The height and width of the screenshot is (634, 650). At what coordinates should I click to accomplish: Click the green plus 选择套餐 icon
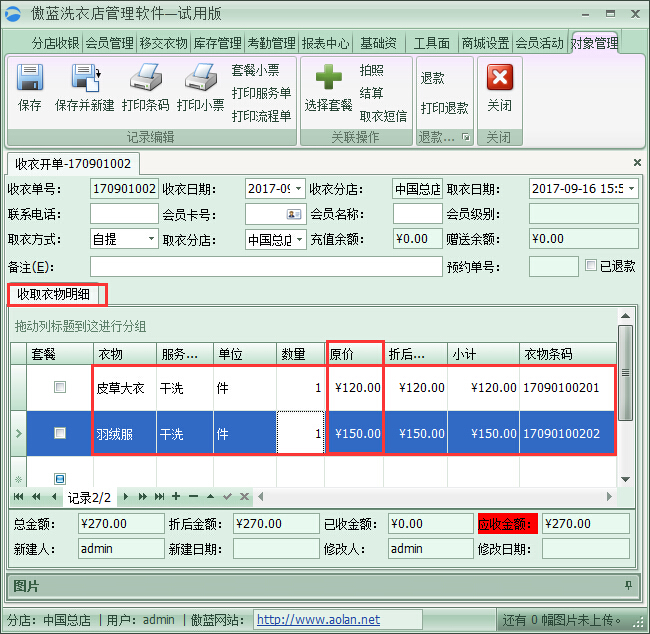pyautogui.click(x=328, y=77)
